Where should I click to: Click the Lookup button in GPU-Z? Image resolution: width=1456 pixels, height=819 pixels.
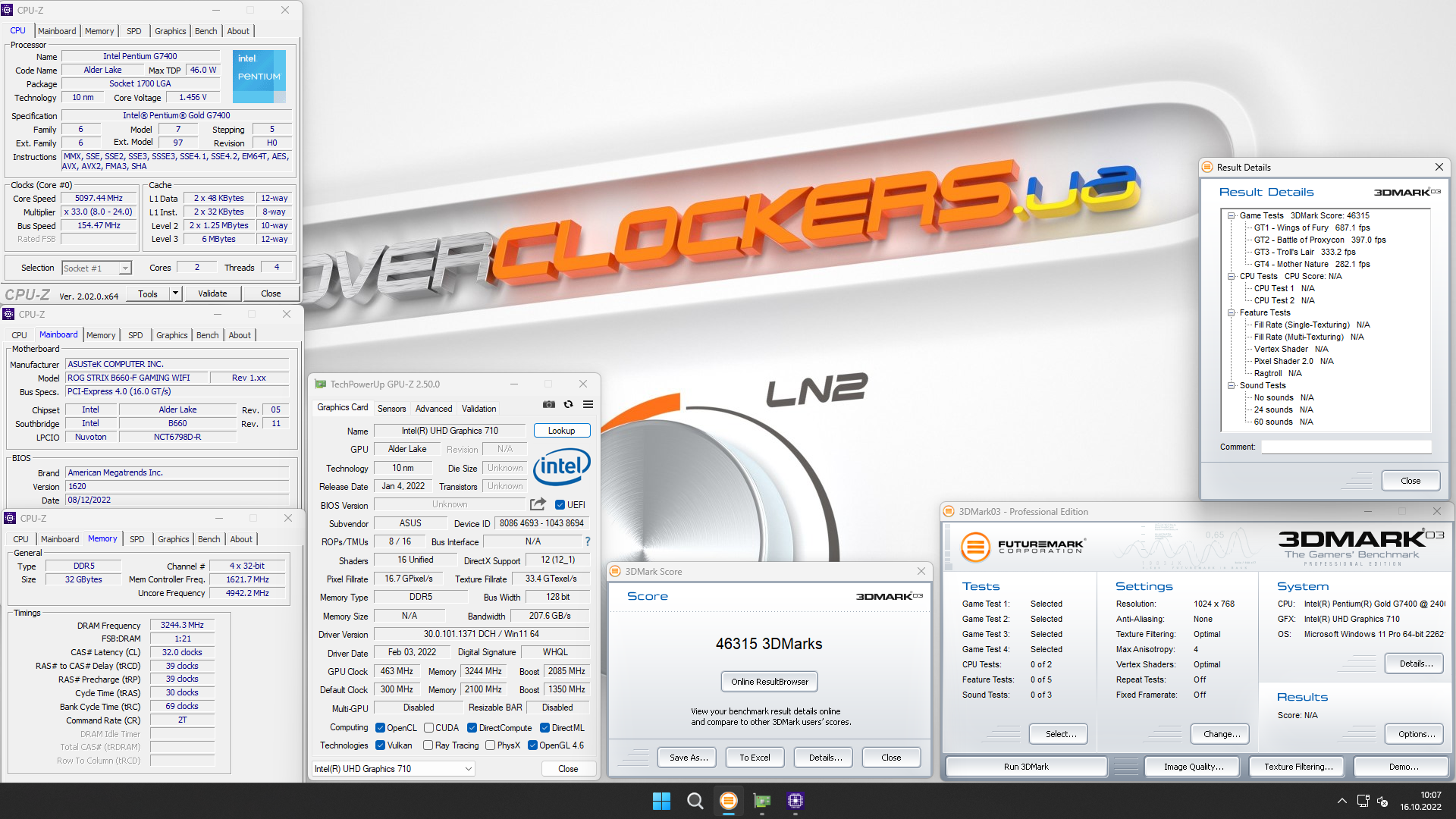(562, 431)
